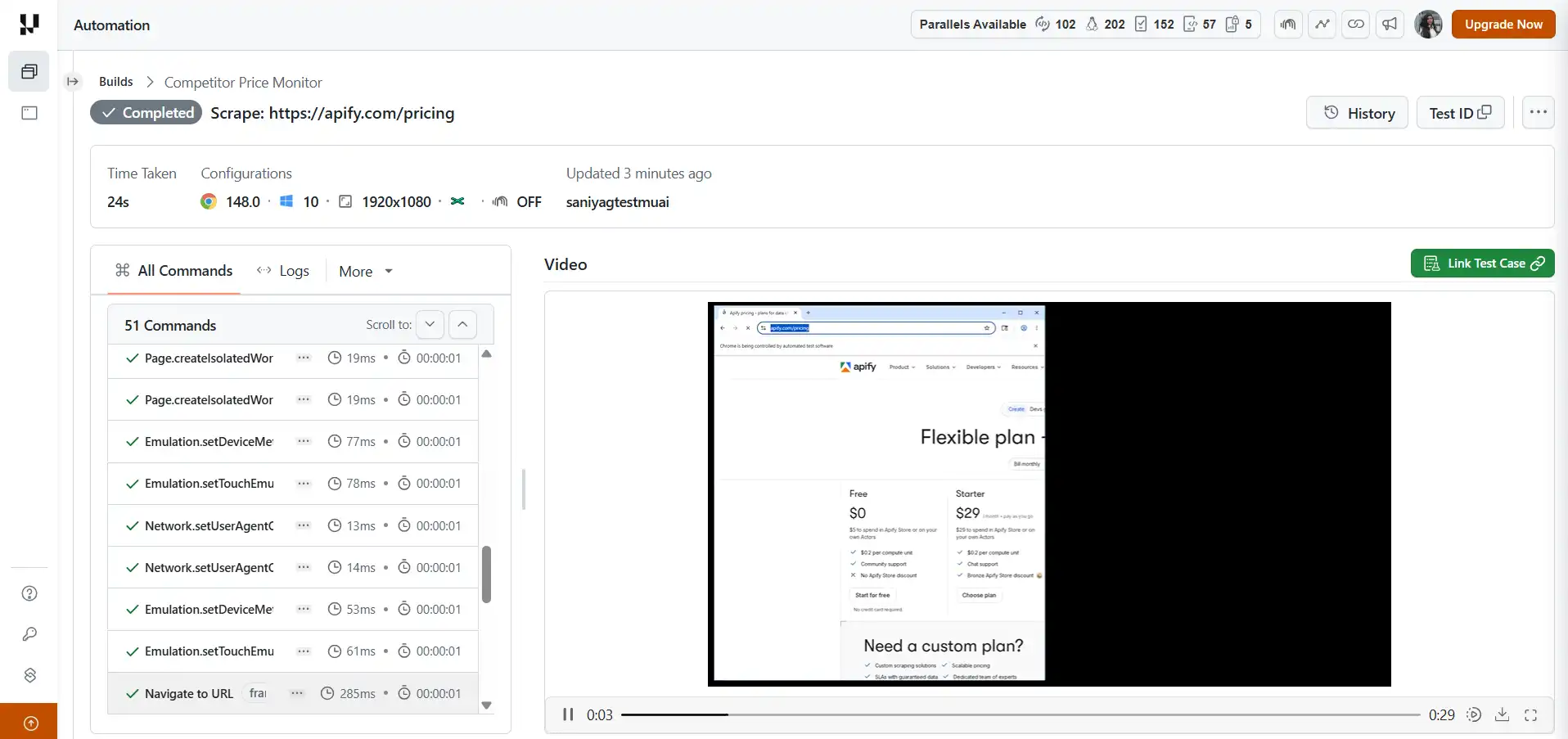Click the 202 parallels counter
Viewport: 1568px width, 739px height.
(x=1105, y=25)
